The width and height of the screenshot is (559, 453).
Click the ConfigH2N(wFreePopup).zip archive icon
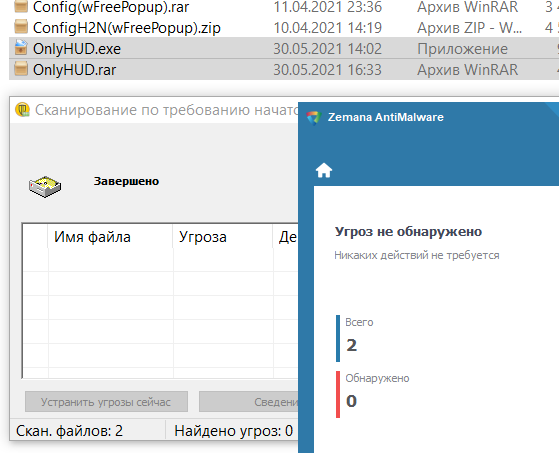(21, 27)
